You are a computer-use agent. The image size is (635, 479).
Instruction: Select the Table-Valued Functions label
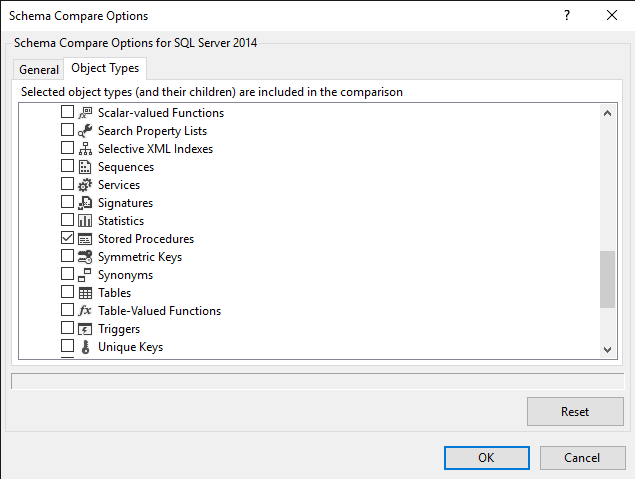(x=159, y=311)
